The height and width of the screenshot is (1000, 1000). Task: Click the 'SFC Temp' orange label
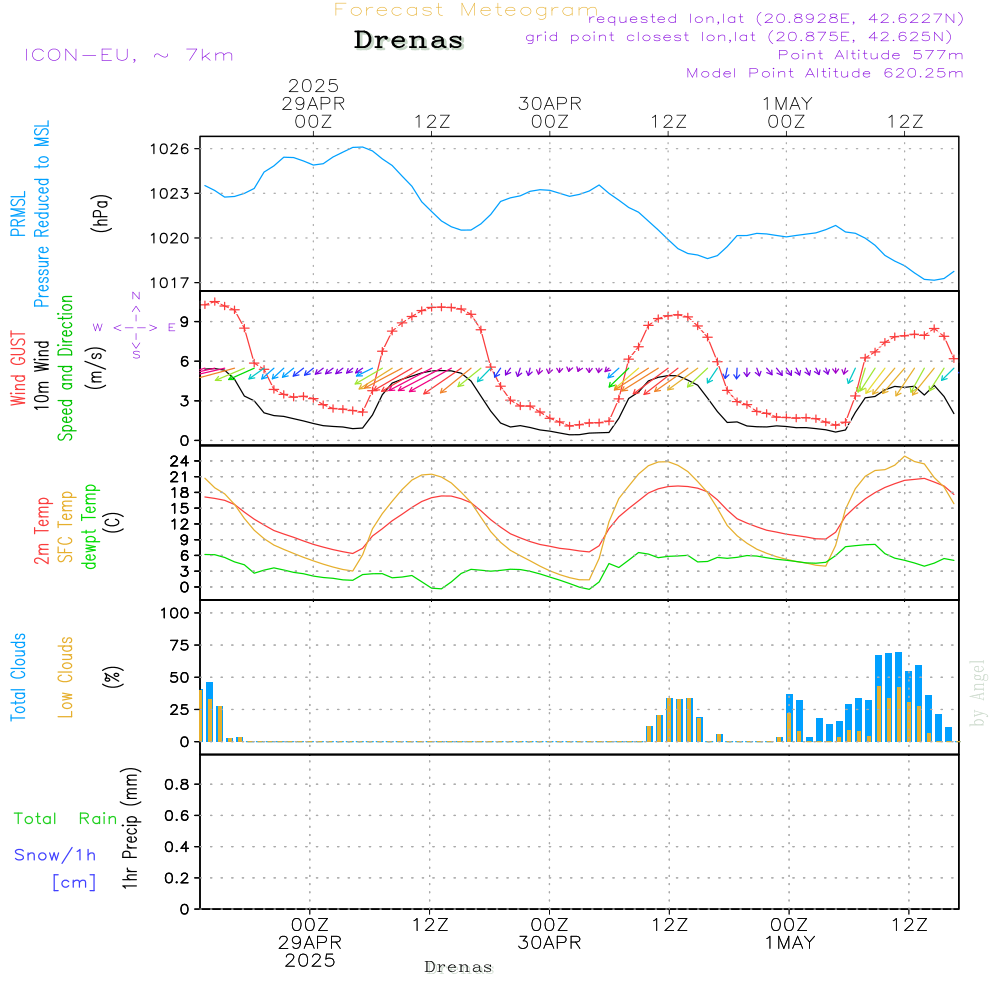[66, 527]
